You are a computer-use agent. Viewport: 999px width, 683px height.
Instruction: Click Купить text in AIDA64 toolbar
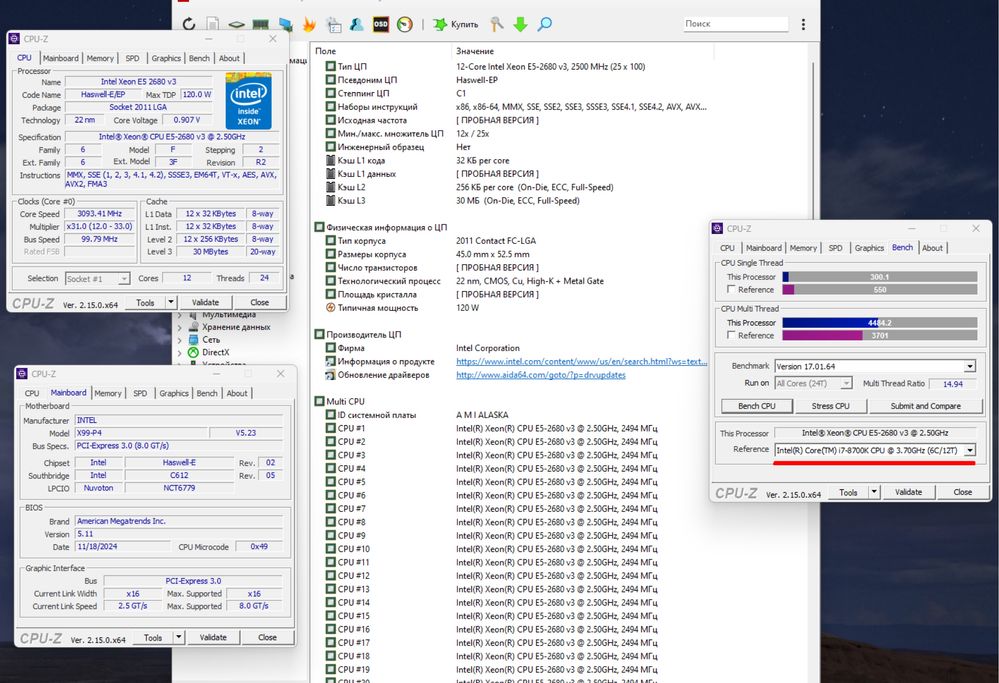[x=464, y=24]
